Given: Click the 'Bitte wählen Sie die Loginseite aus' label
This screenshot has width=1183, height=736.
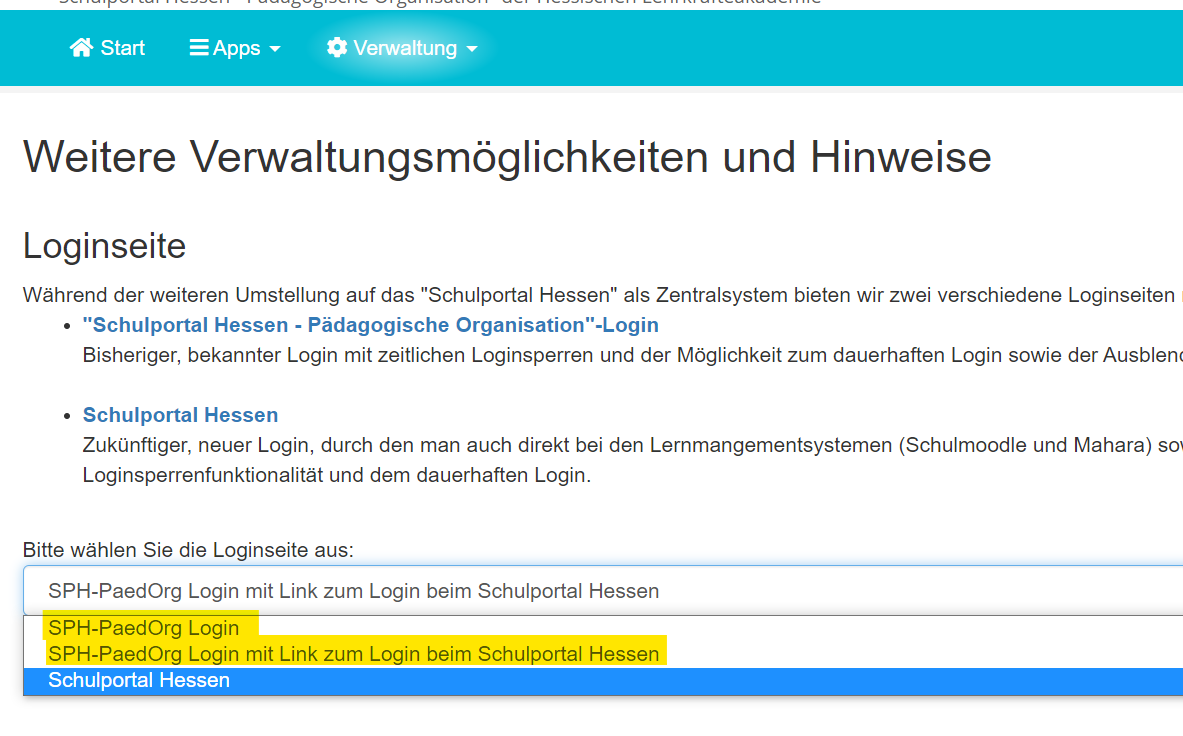Looking at the screenshot, I should coord(188,550).
